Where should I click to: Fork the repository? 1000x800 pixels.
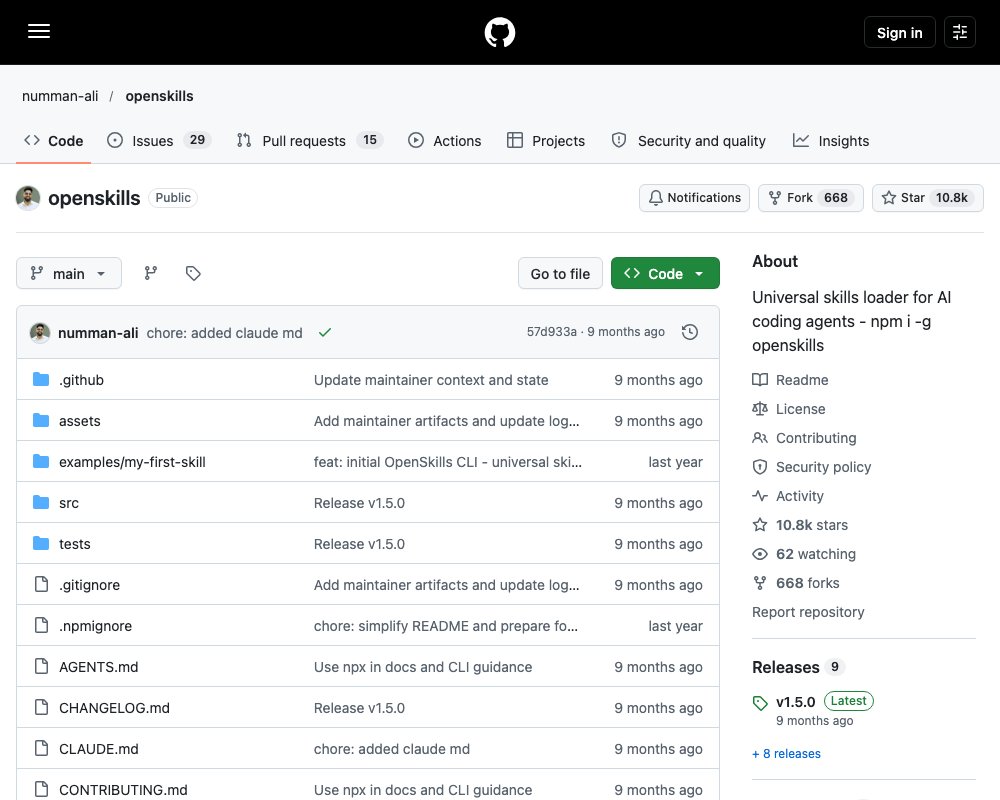coord(811,198)
